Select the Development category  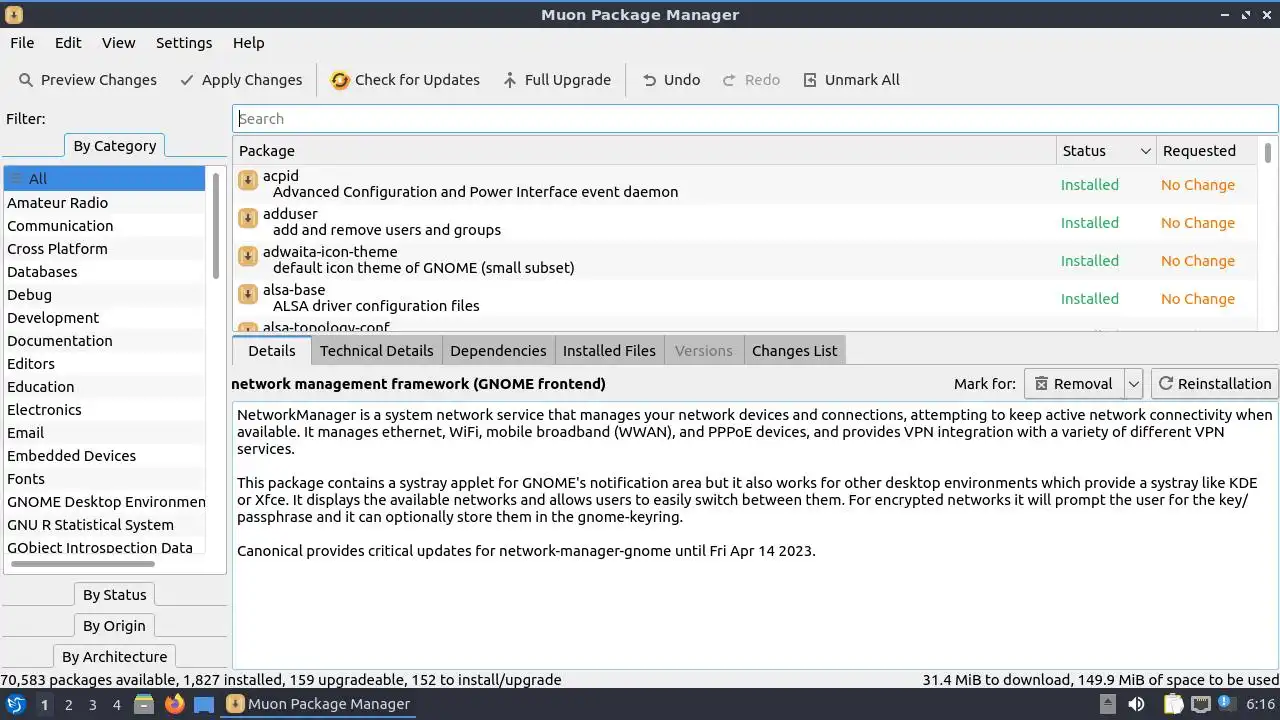point(53,318)
